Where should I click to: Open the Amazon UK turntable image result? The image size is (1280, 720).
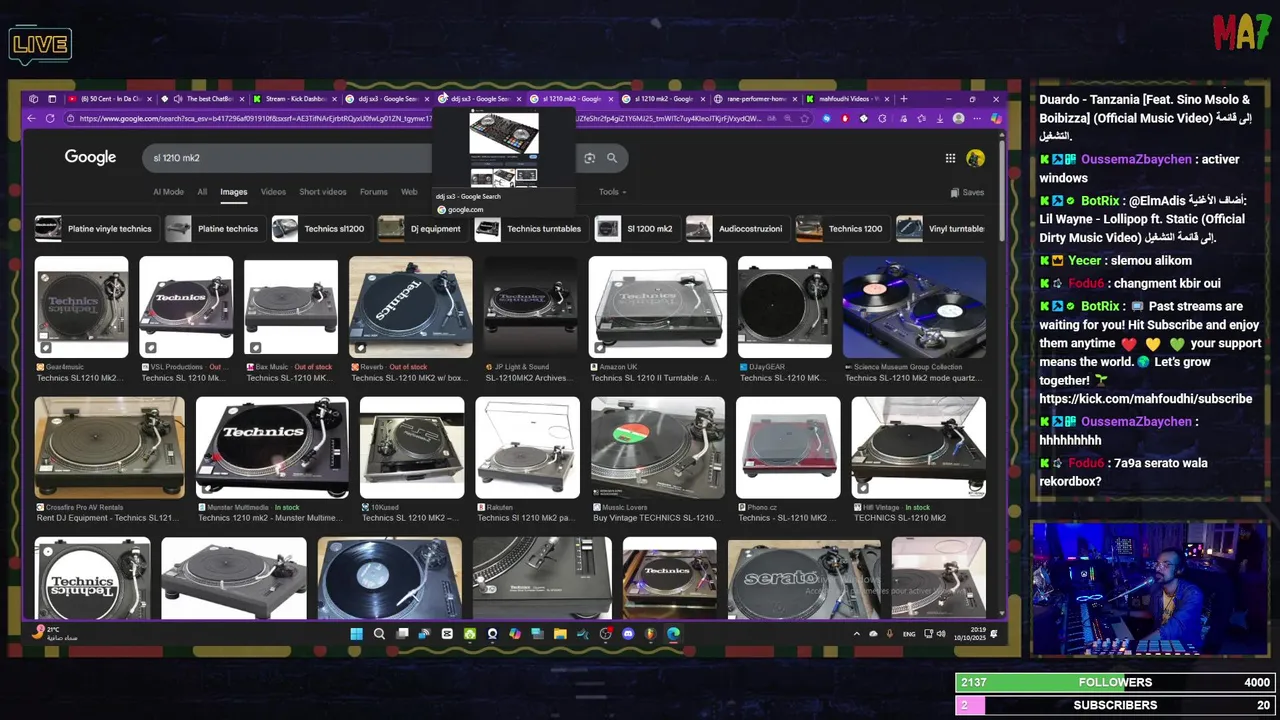pyautogui.click(x=657, y=307)
